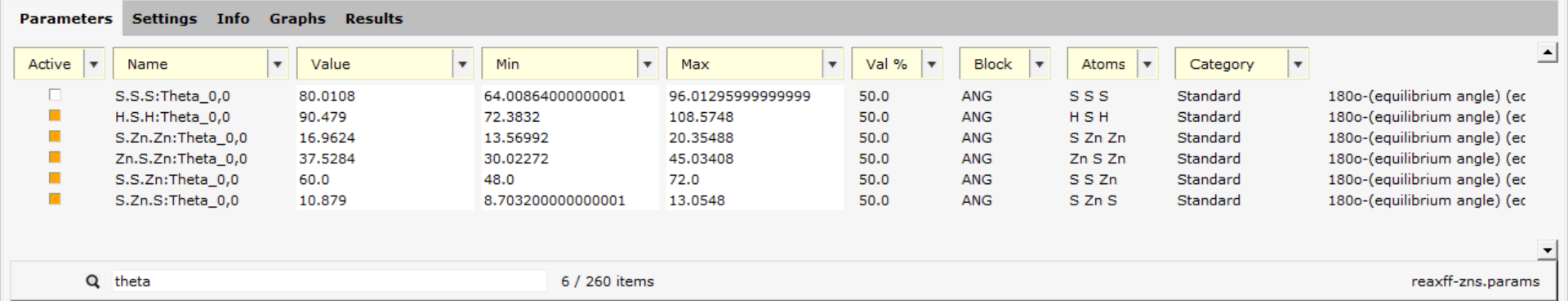Switch to the Settings tab
Image resolution: width=1568 pixels, height=301 pixels.
(165, 18)
